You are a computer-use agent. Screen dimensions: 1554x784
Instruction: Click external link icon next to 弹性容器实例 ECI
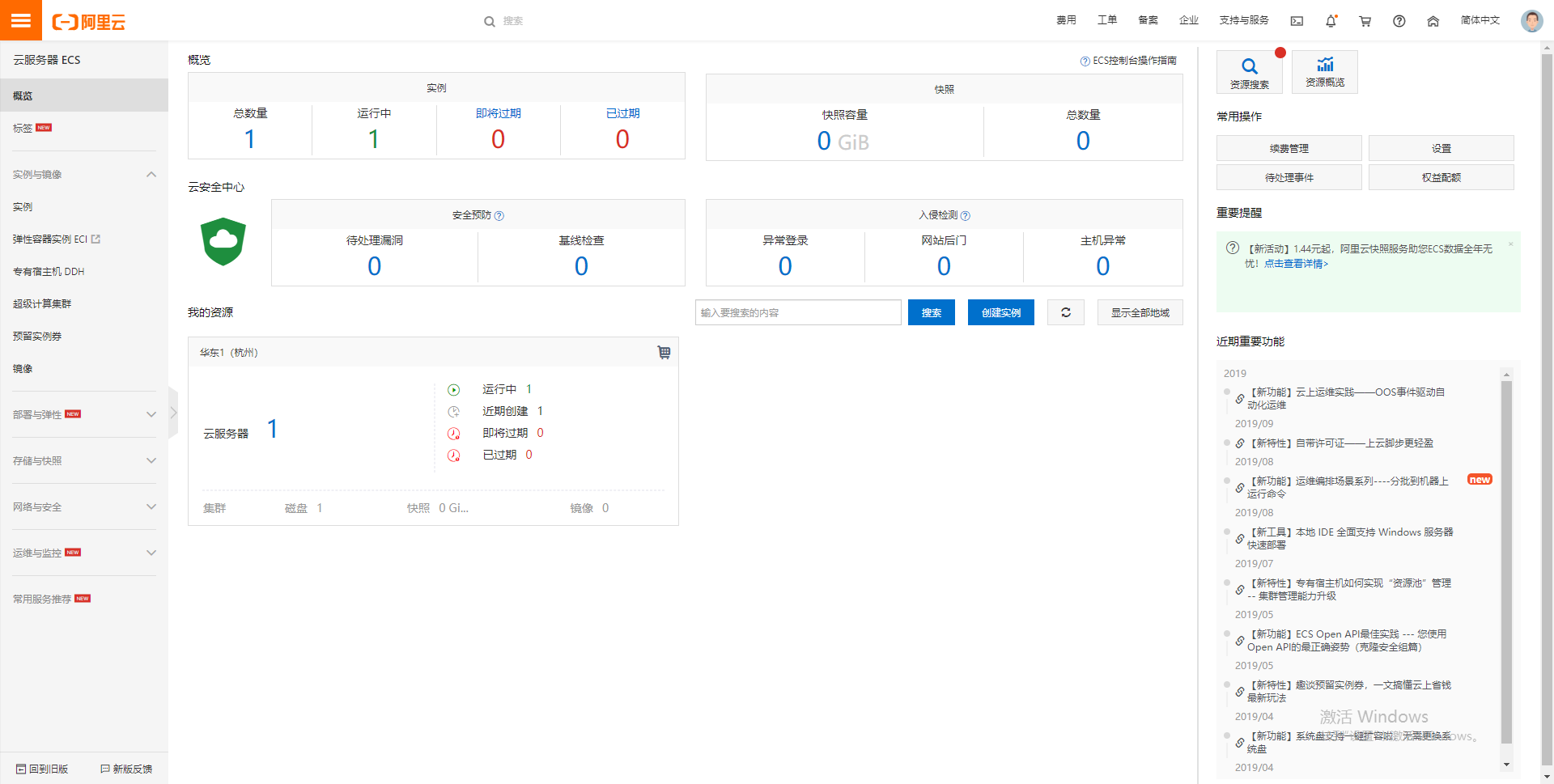[96, 239]
